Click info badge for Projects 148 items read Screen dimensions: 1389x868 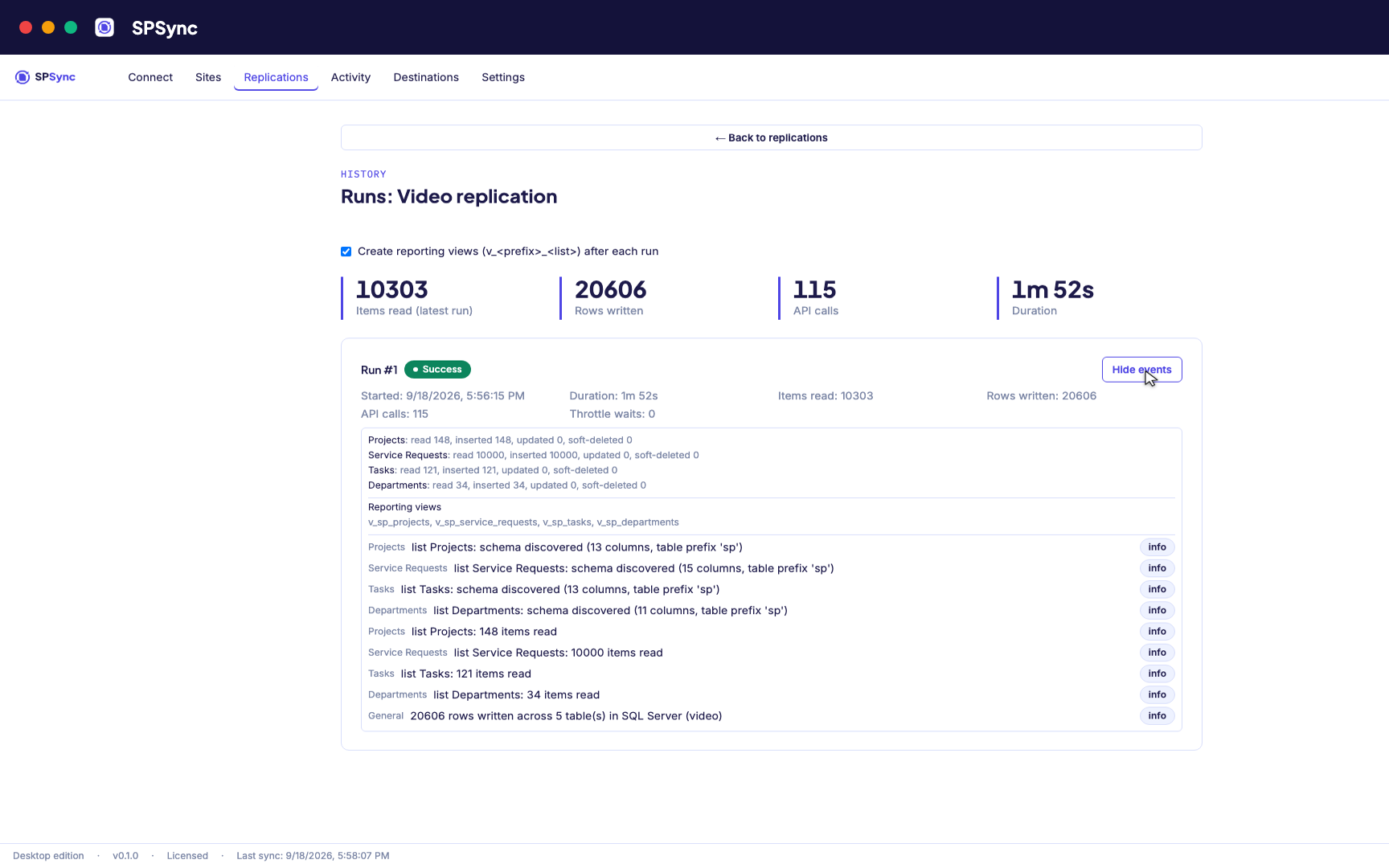[1157, 632]
